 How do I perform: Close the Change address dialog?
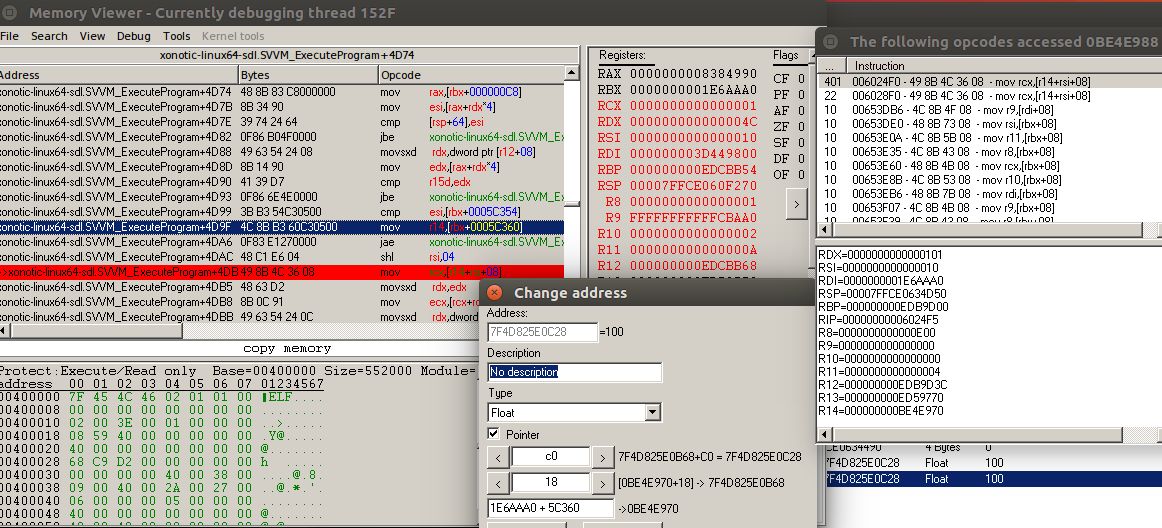(x=494, y=292)
